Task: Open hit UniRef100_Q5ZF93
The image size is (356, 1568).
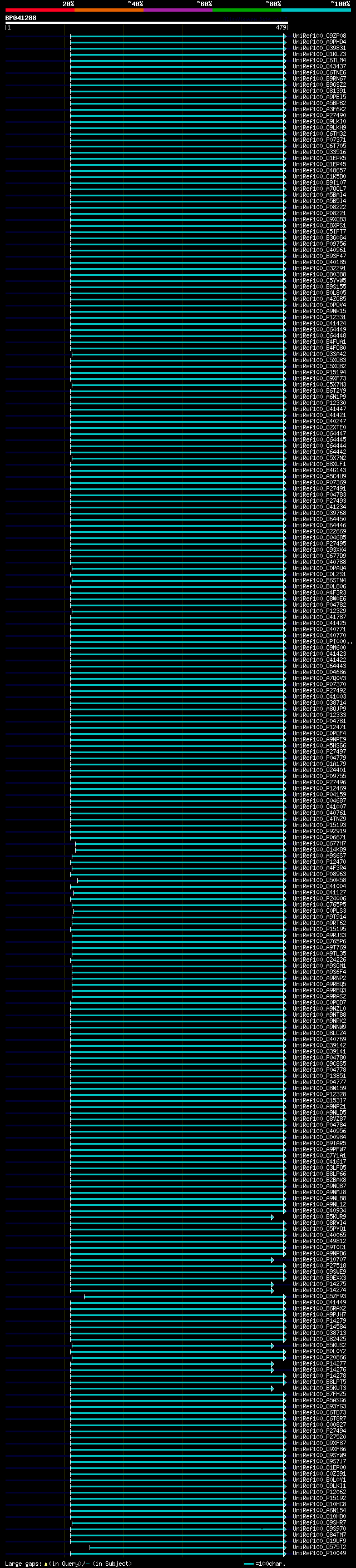Action: point(319,1296)
